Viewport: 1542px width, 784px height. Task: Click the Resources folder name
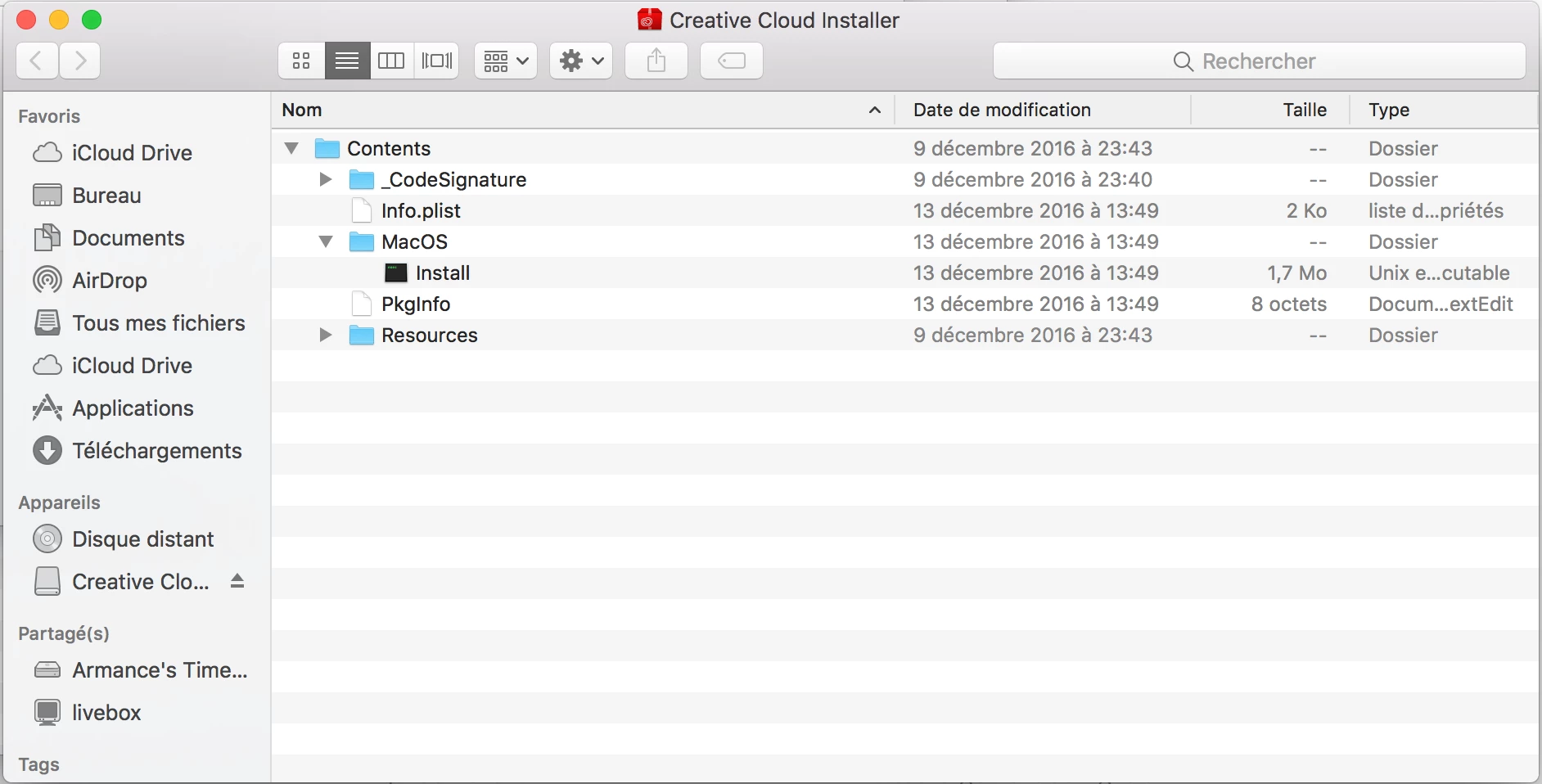(x=430, y=335)
